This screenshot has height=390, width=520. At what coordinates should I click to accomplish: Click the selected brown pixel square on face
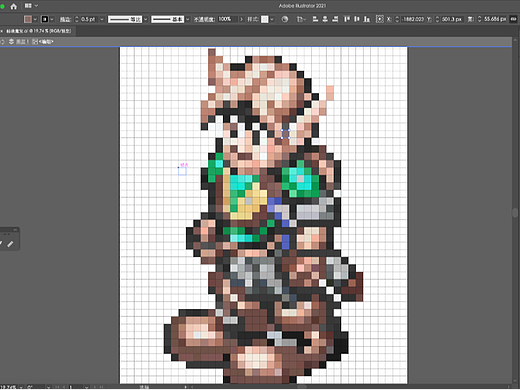[x=285, y=134]
